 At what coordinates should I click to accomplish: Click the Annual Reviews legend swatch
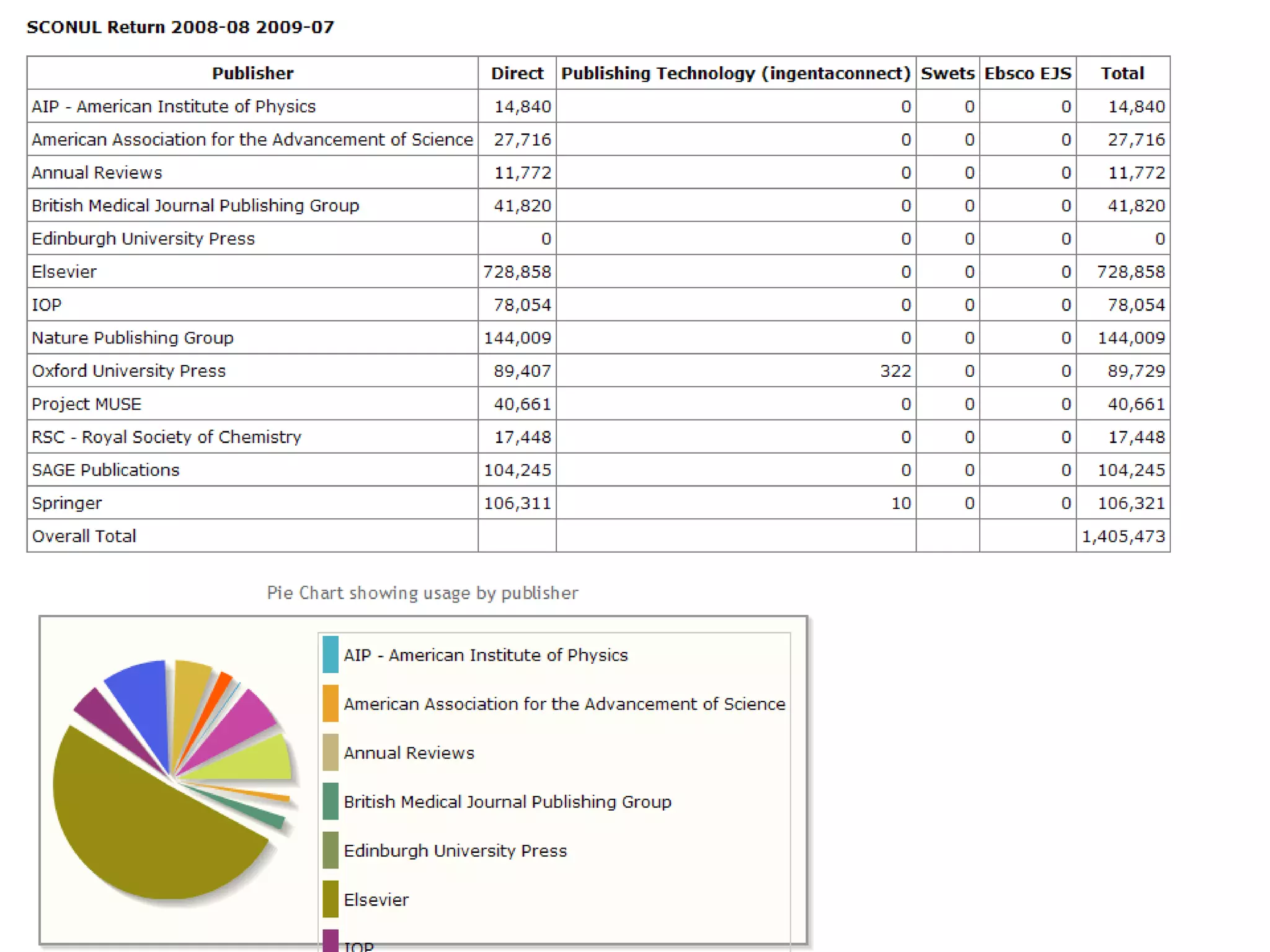click(330, 752)
